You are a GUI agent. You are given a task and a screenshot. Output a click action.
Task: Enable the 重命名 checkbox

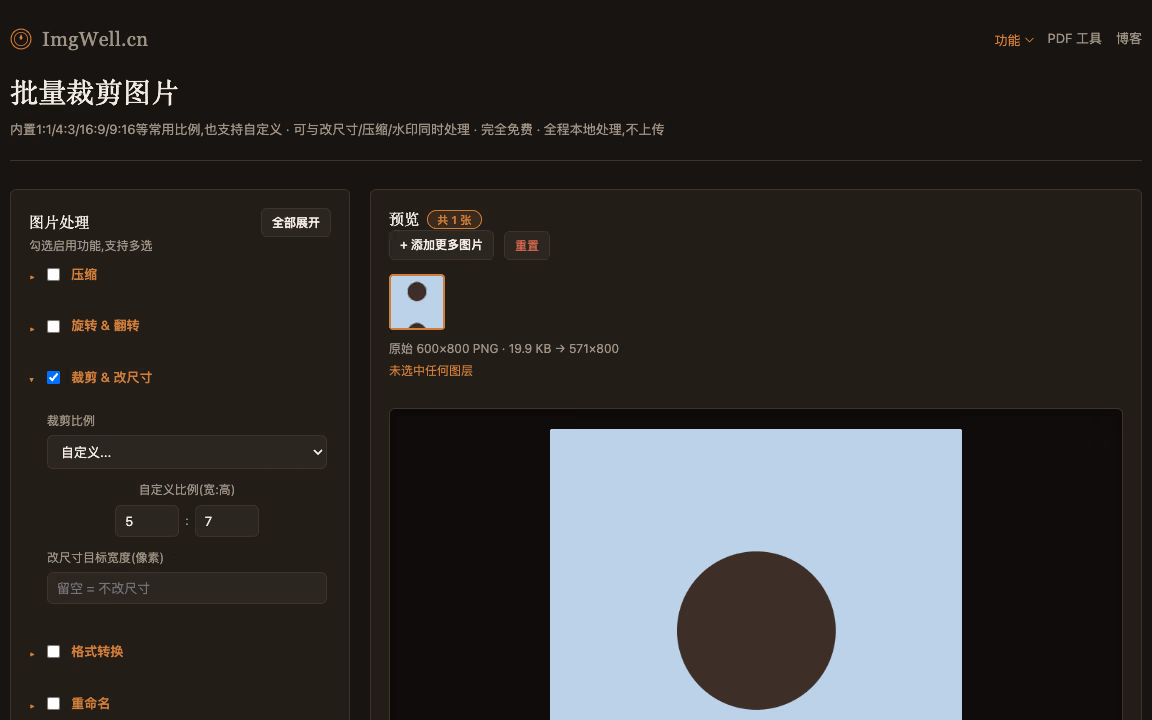[54, 704]
